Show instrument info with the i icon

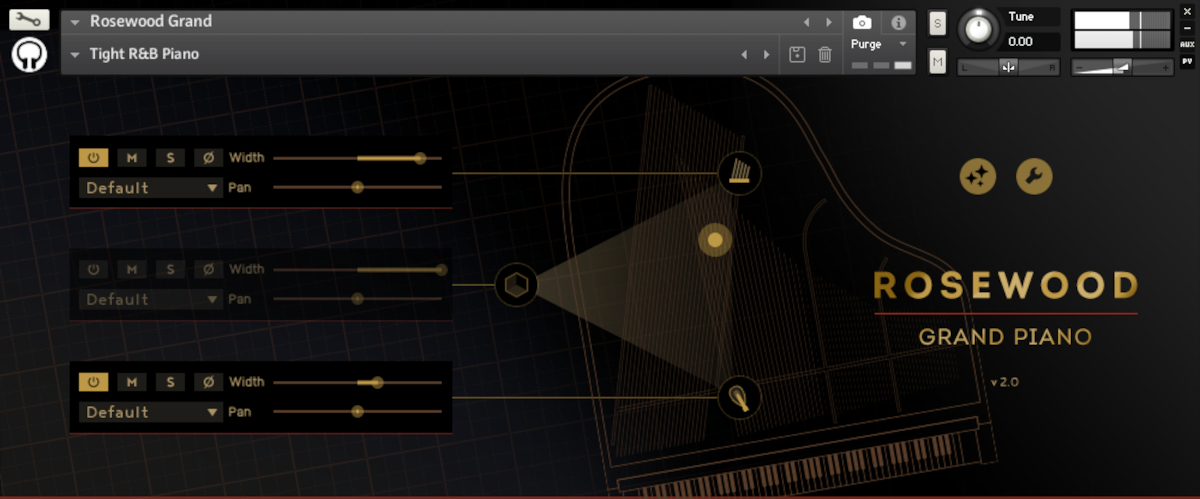[898, 22]
